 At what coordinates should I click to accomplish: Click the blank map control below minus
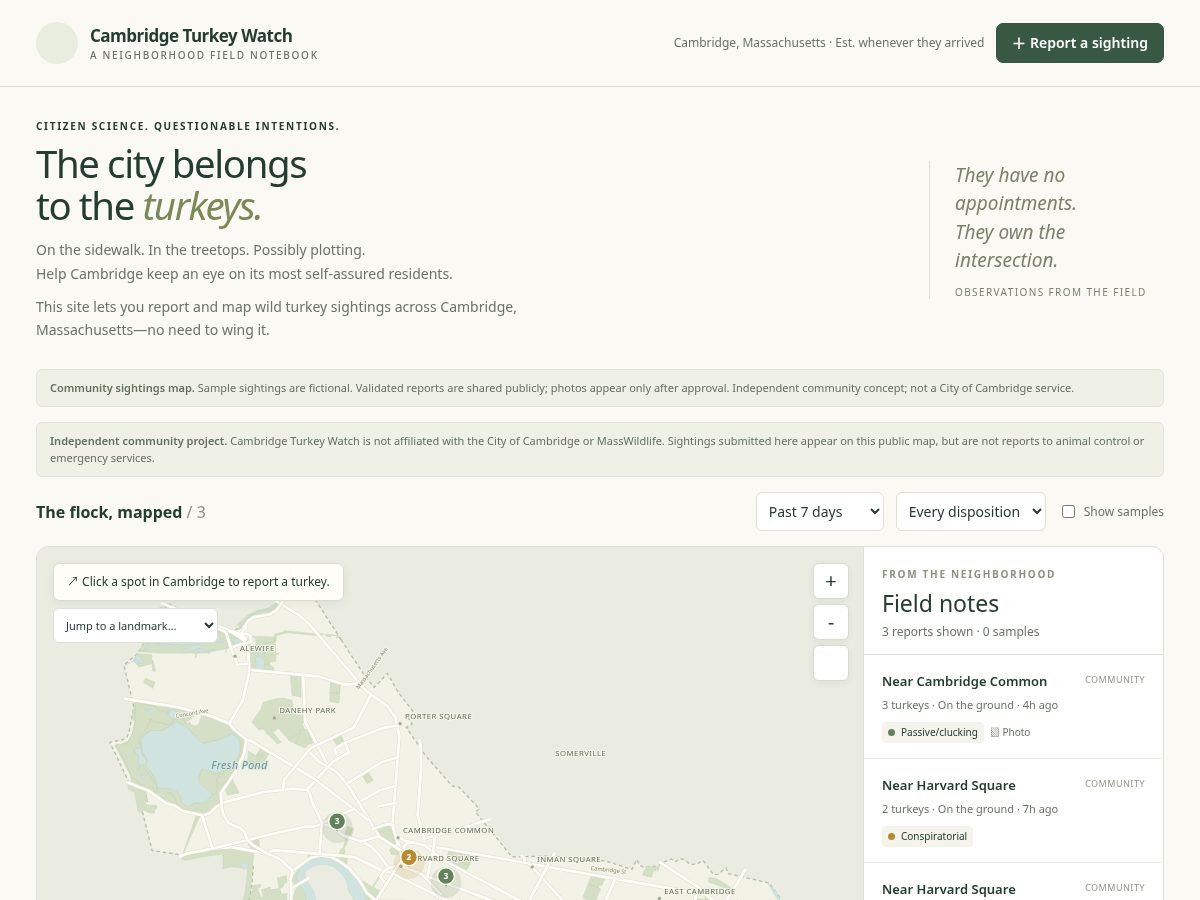point(831,663)
